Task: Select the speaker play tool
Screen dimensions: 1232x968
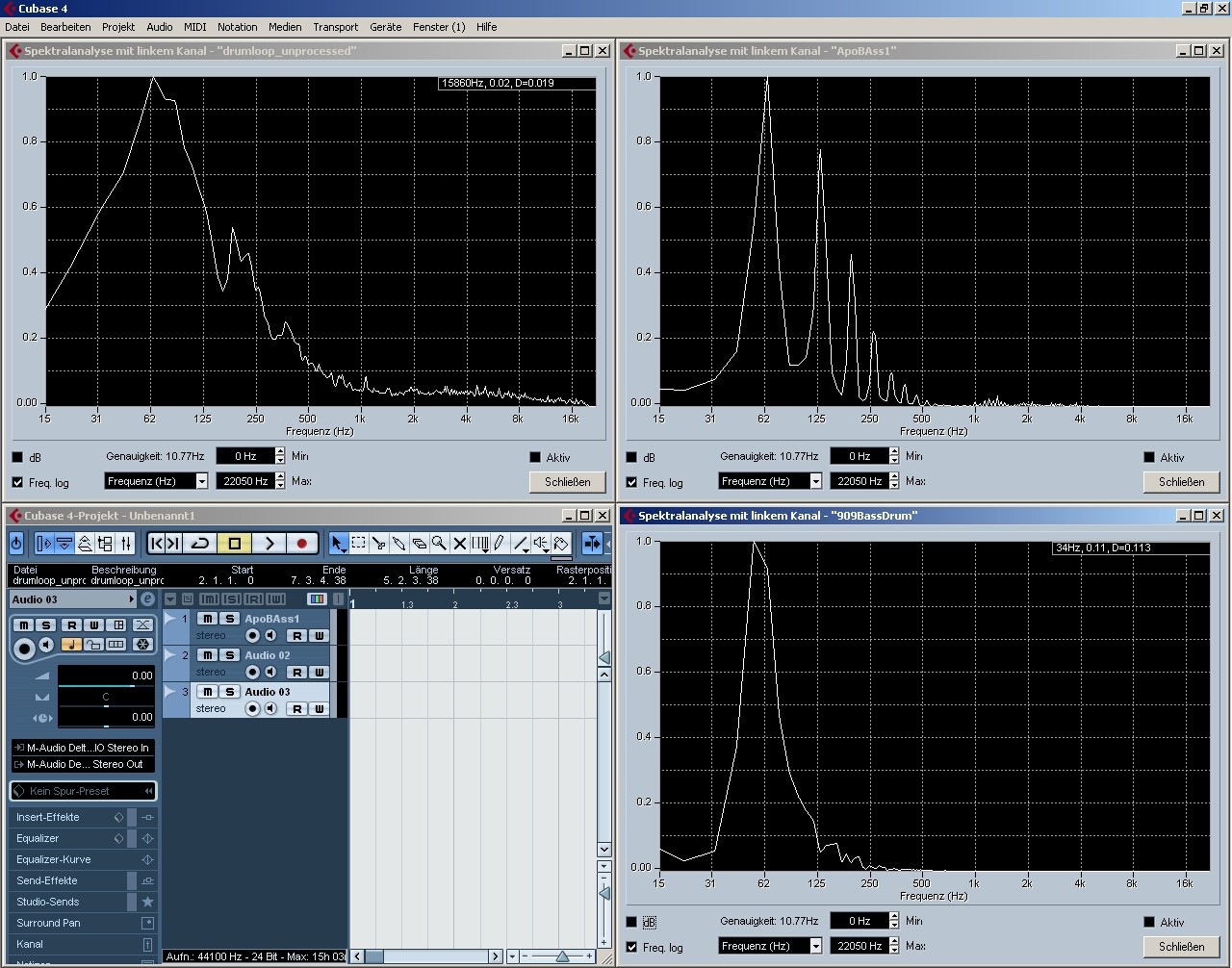Action: (x=541, y=544)
